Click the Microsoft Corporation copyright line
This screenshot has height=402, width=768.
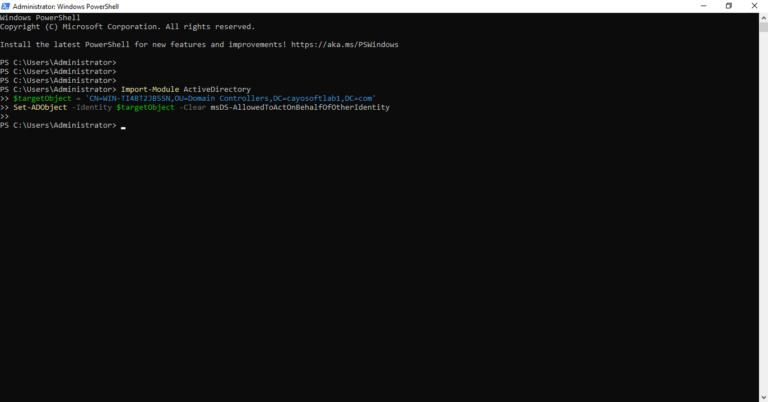pyautogui.click(x=127, y=27)
